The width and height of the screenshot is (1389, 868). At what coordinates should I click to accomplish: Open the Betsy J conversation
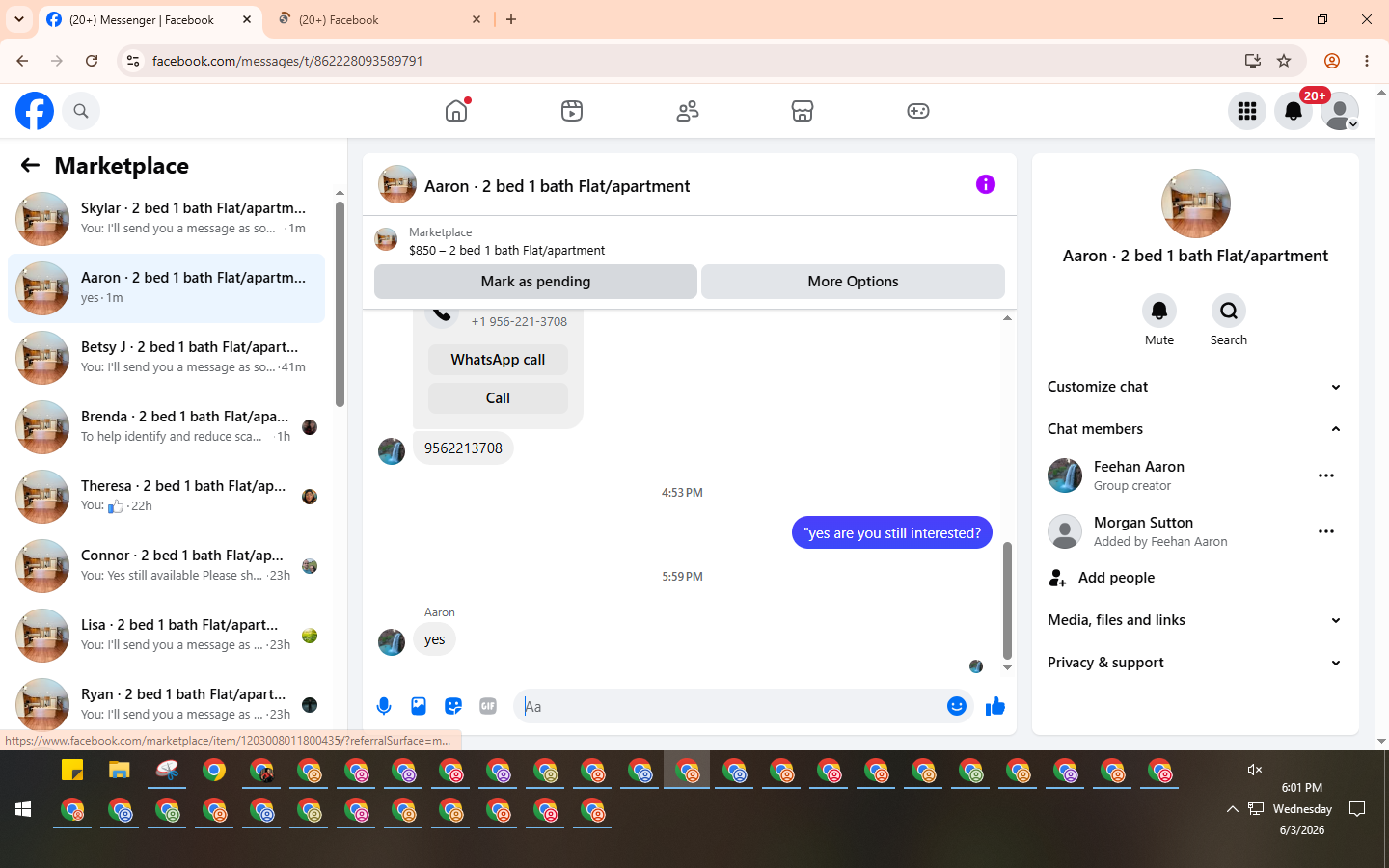(x=166, y=358)
